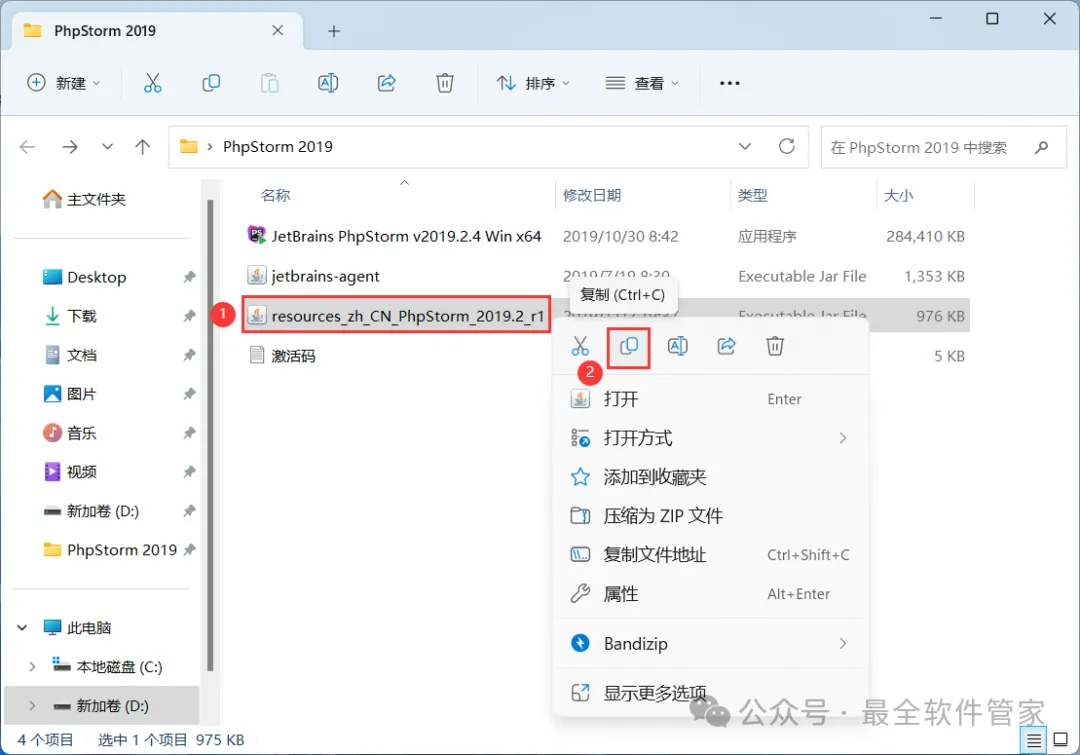Viewport: 1080px width, 755px height.
Task: Select the jetbrains-agent file
Action: click(x=313, y=276)
